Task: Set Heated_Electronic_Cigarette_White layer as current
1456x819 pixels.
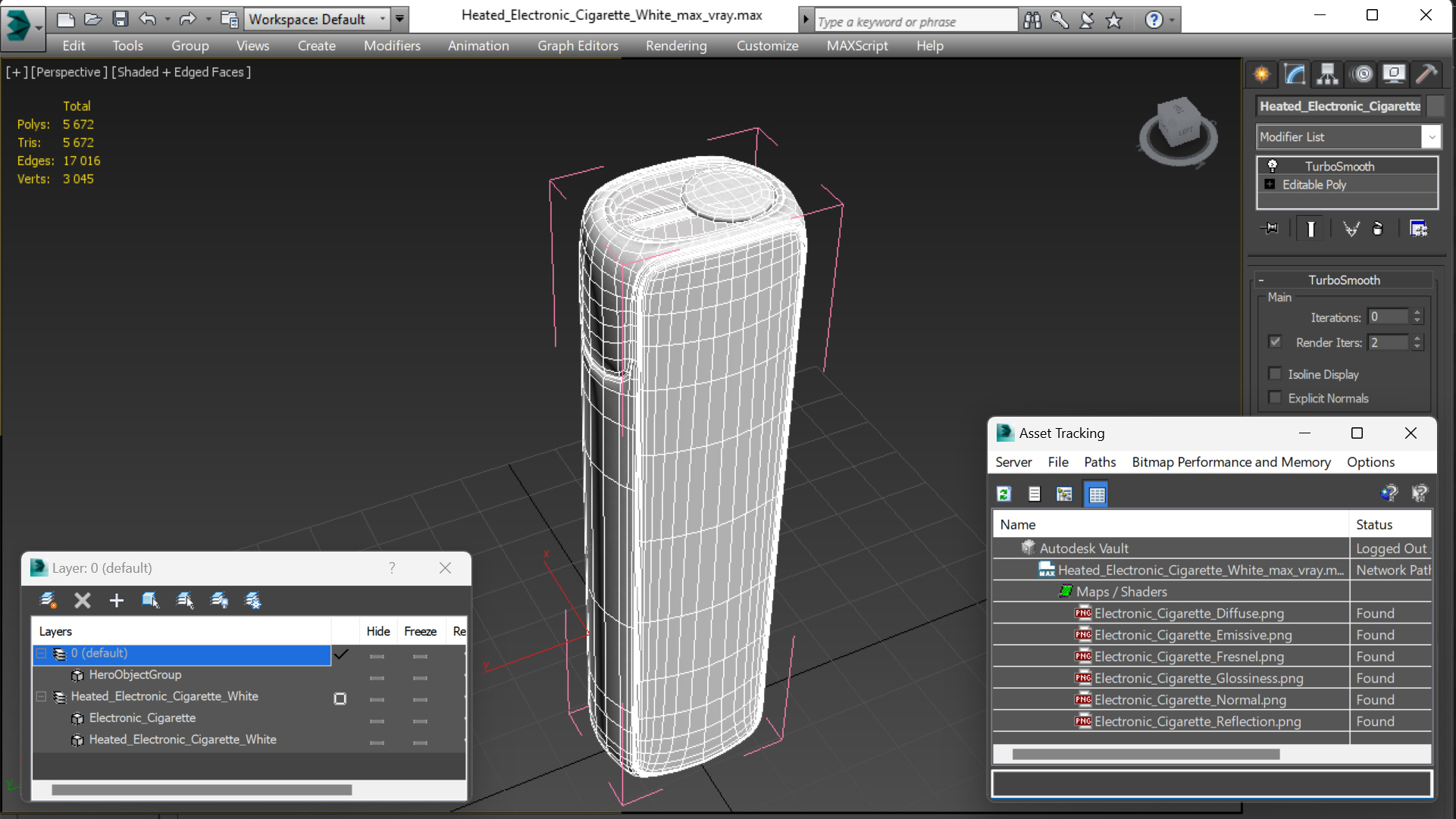Action: [340, 699]
